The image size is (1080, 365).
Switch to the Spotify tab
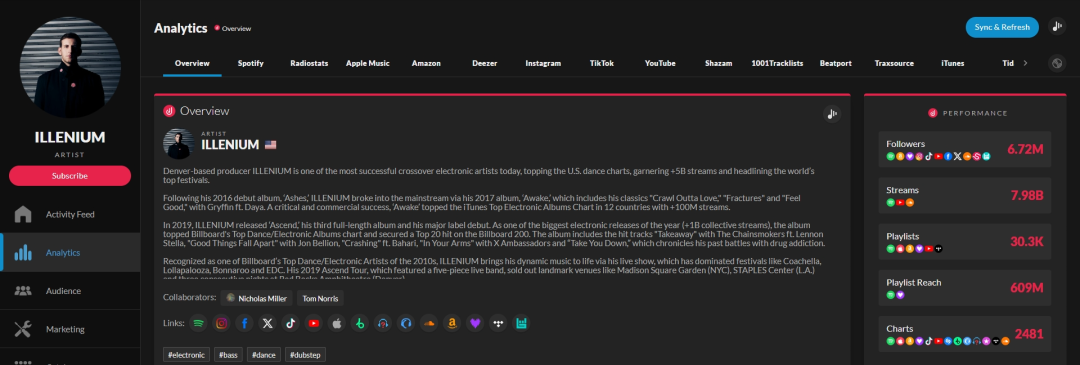pos(251,63)
